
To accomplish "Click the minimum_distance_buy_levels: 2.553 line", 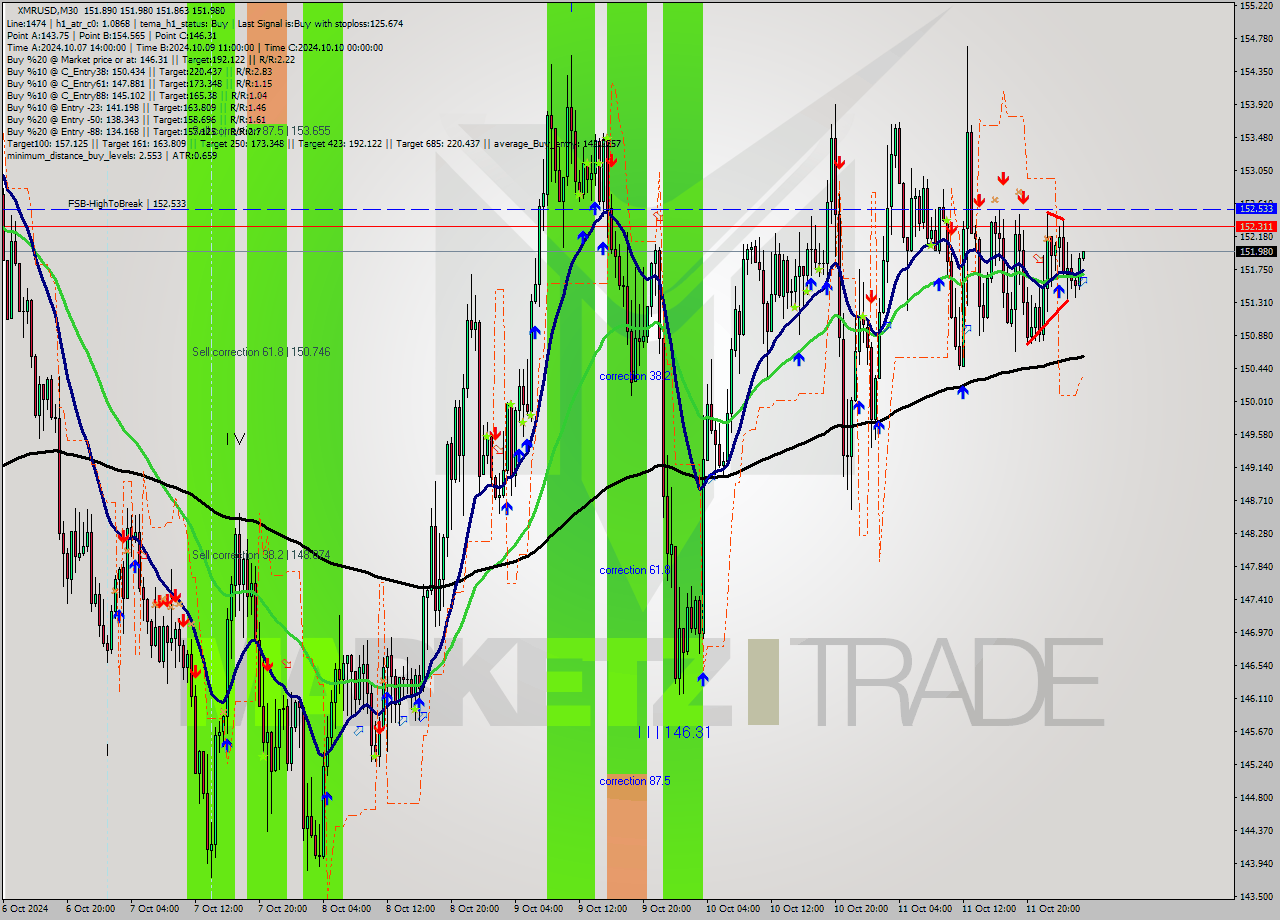I will point(112,155).
